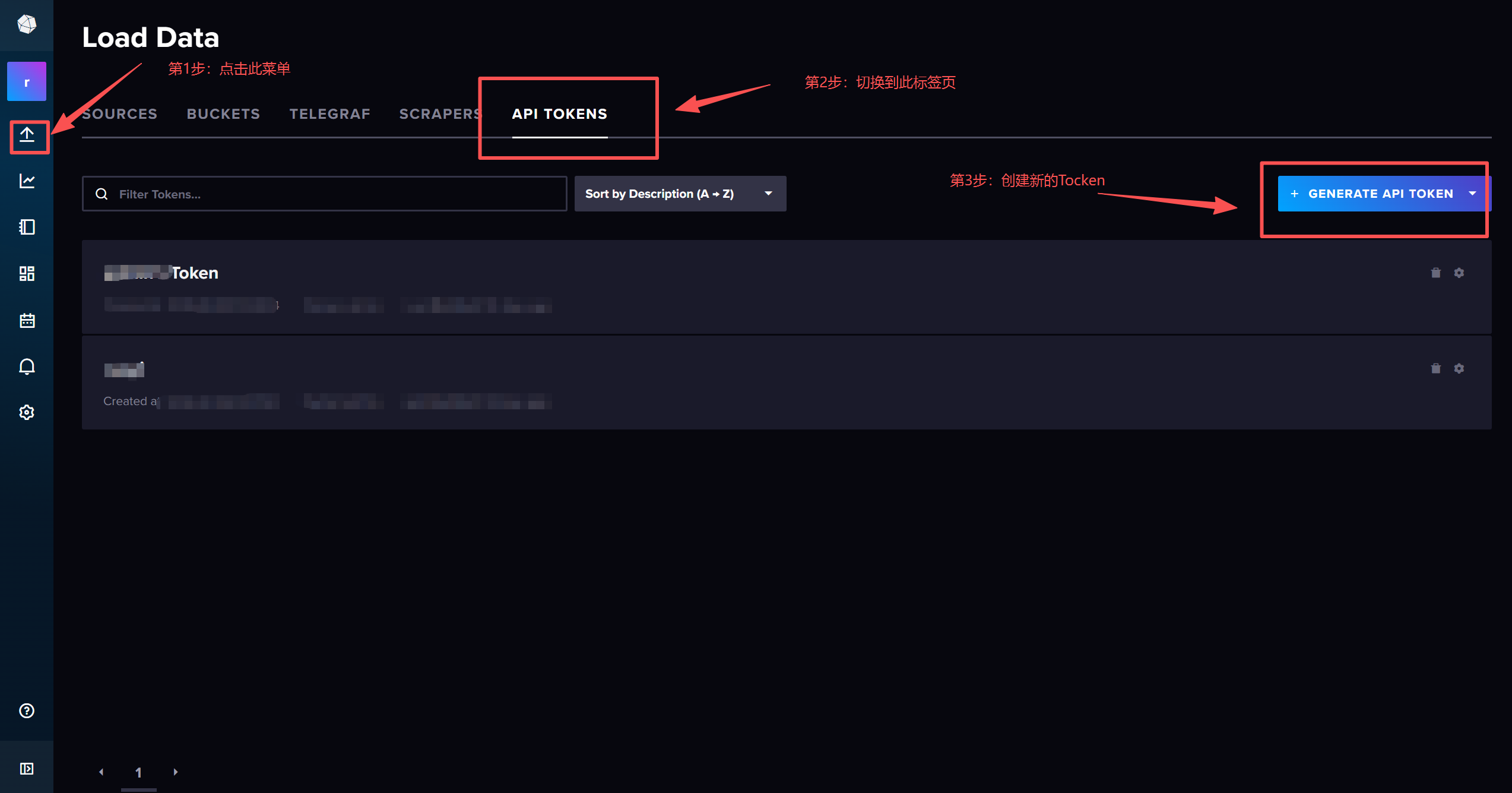Expand the Sort by Description dropdown
Viewport: 1512px width, 793px height.
[x=680, y=194]
